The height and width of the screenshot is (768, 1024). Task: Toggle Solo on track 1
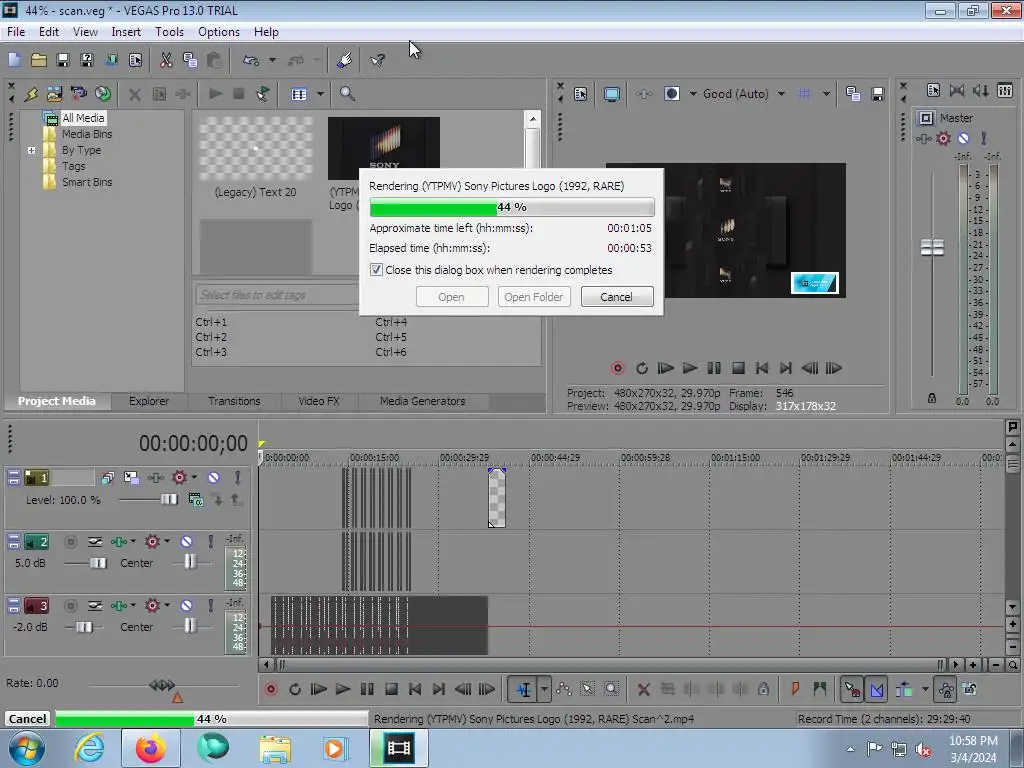coord(238,477)
